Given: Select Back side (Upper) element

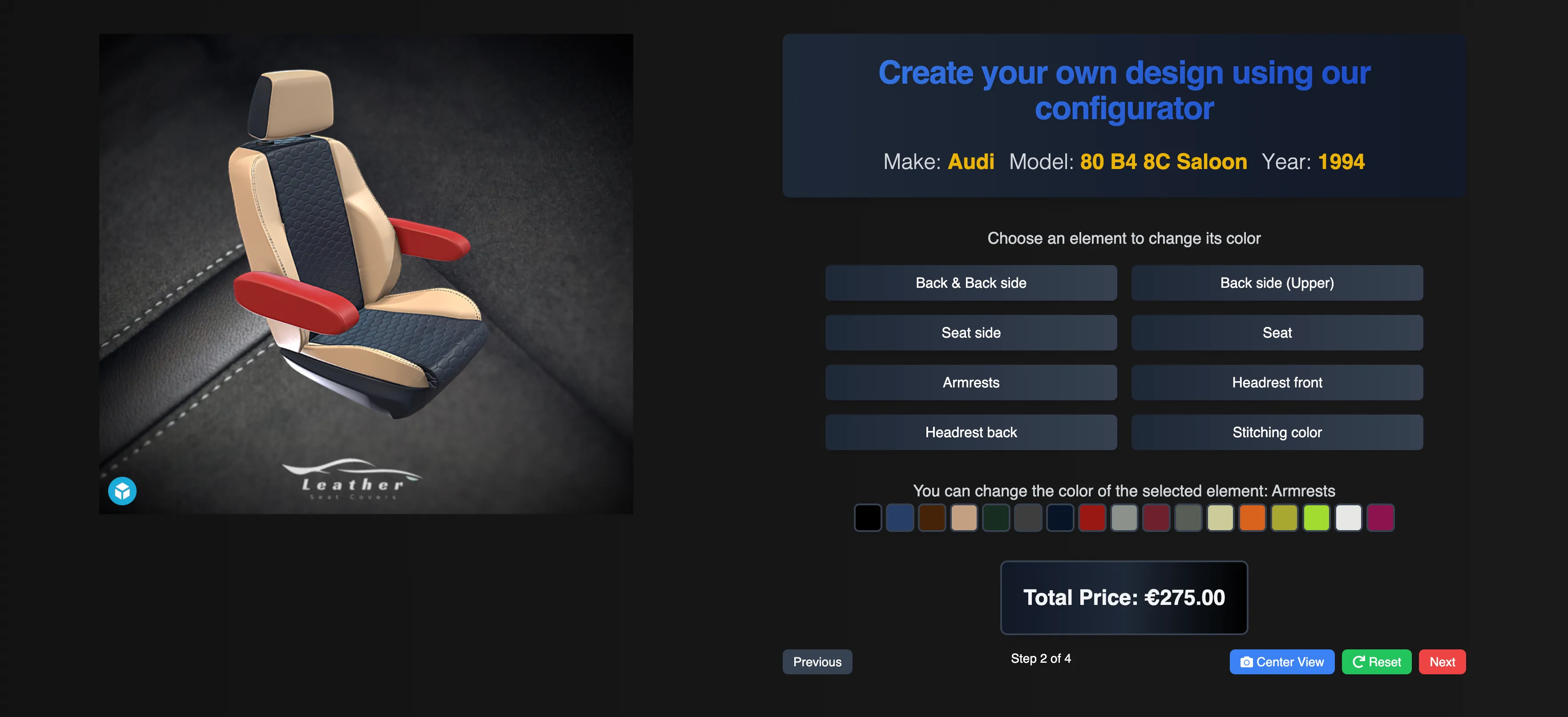Looking at the screenshot, I should pyautogui.click(x=1277, y=282).
